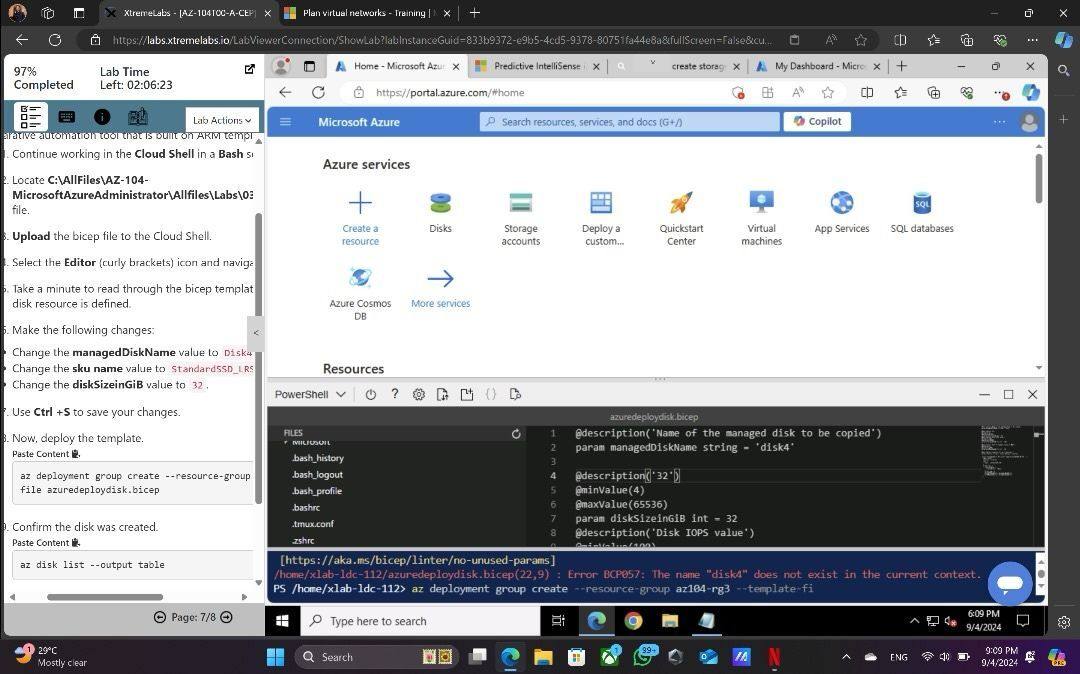Switch to My Dashboard tab
The image size is (1080, 674).
tap(818, 66)
